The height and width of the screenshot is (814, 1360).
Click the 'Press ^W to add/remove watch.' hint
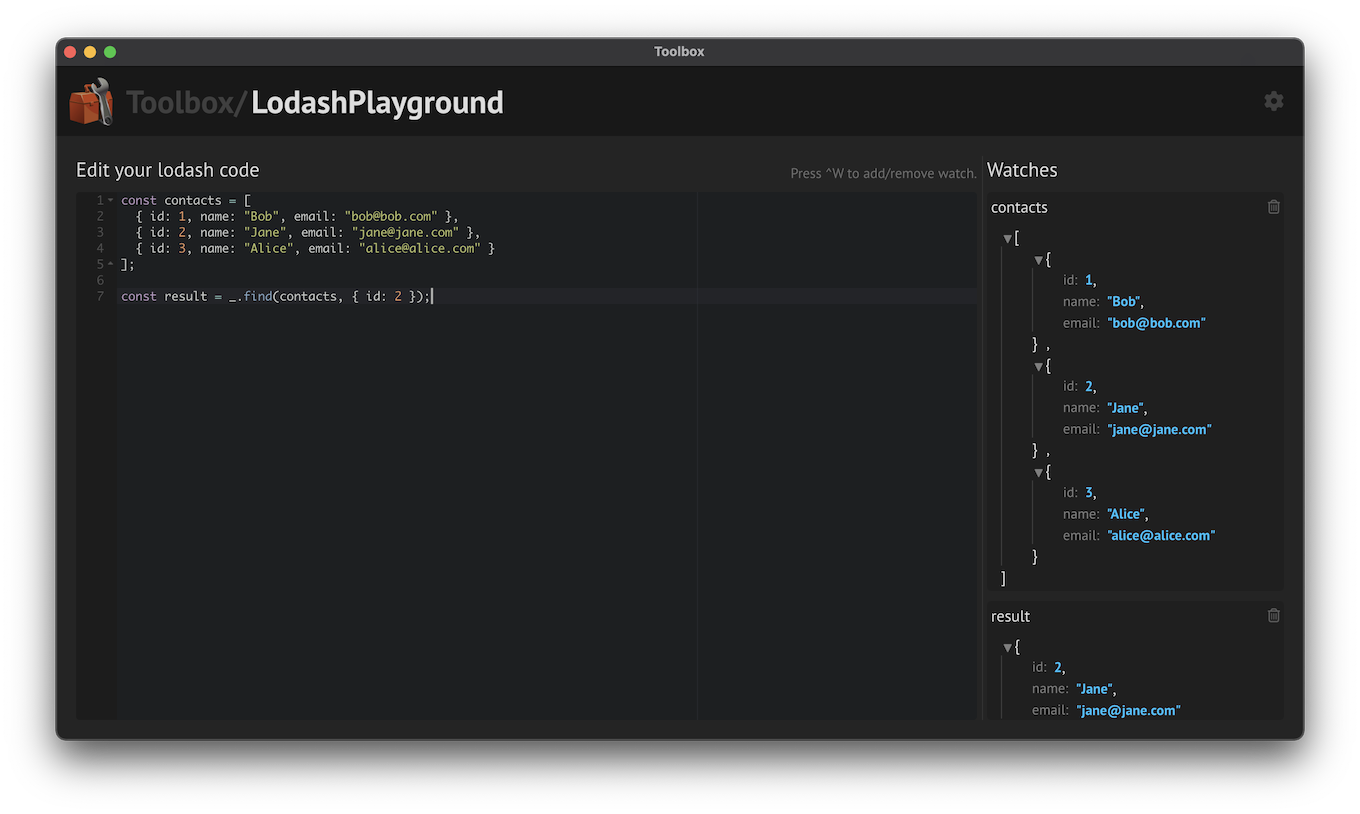point(883,173)
